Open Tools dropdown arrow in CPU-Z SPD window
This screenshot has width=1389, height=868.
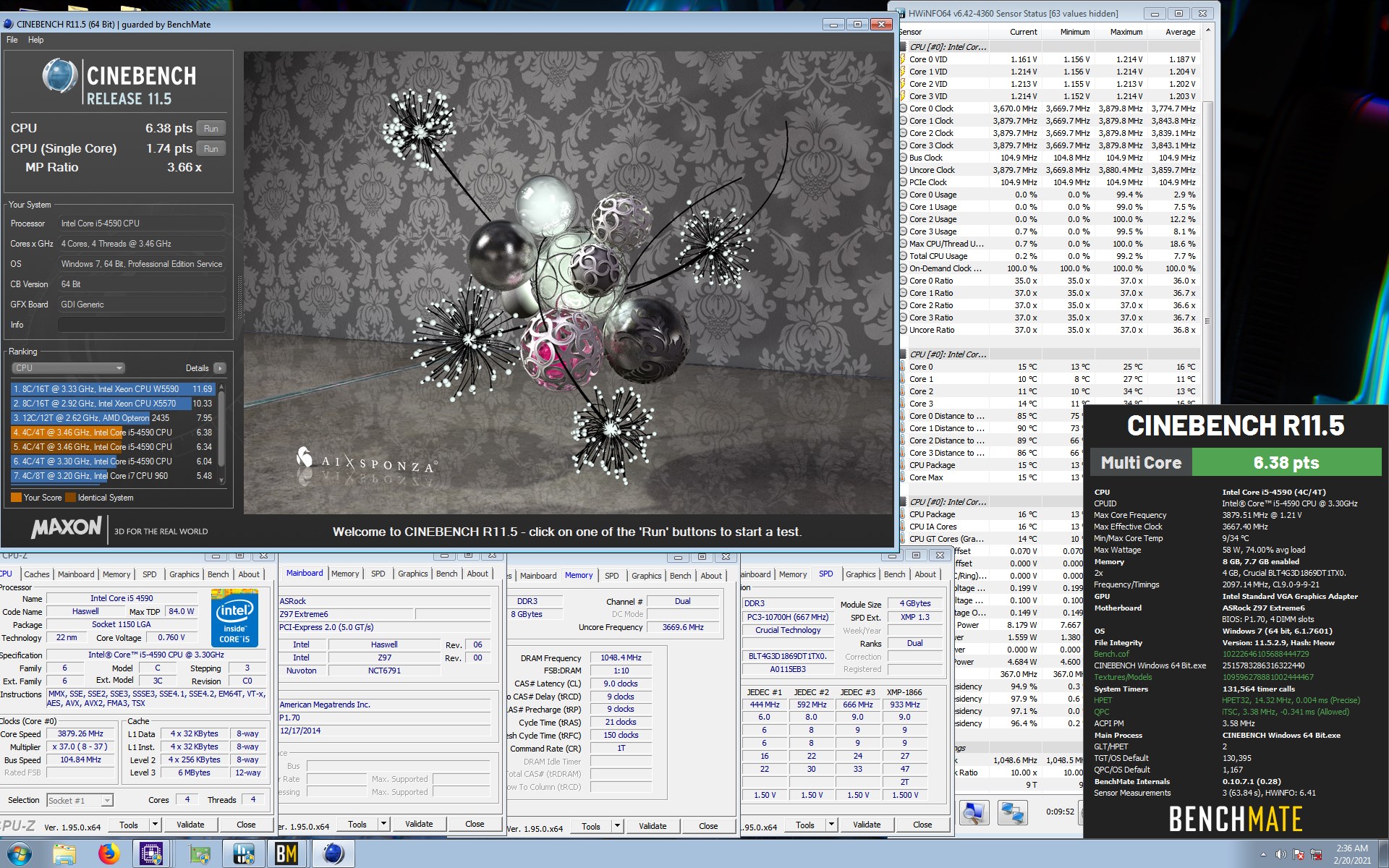(x=832, y=825)
